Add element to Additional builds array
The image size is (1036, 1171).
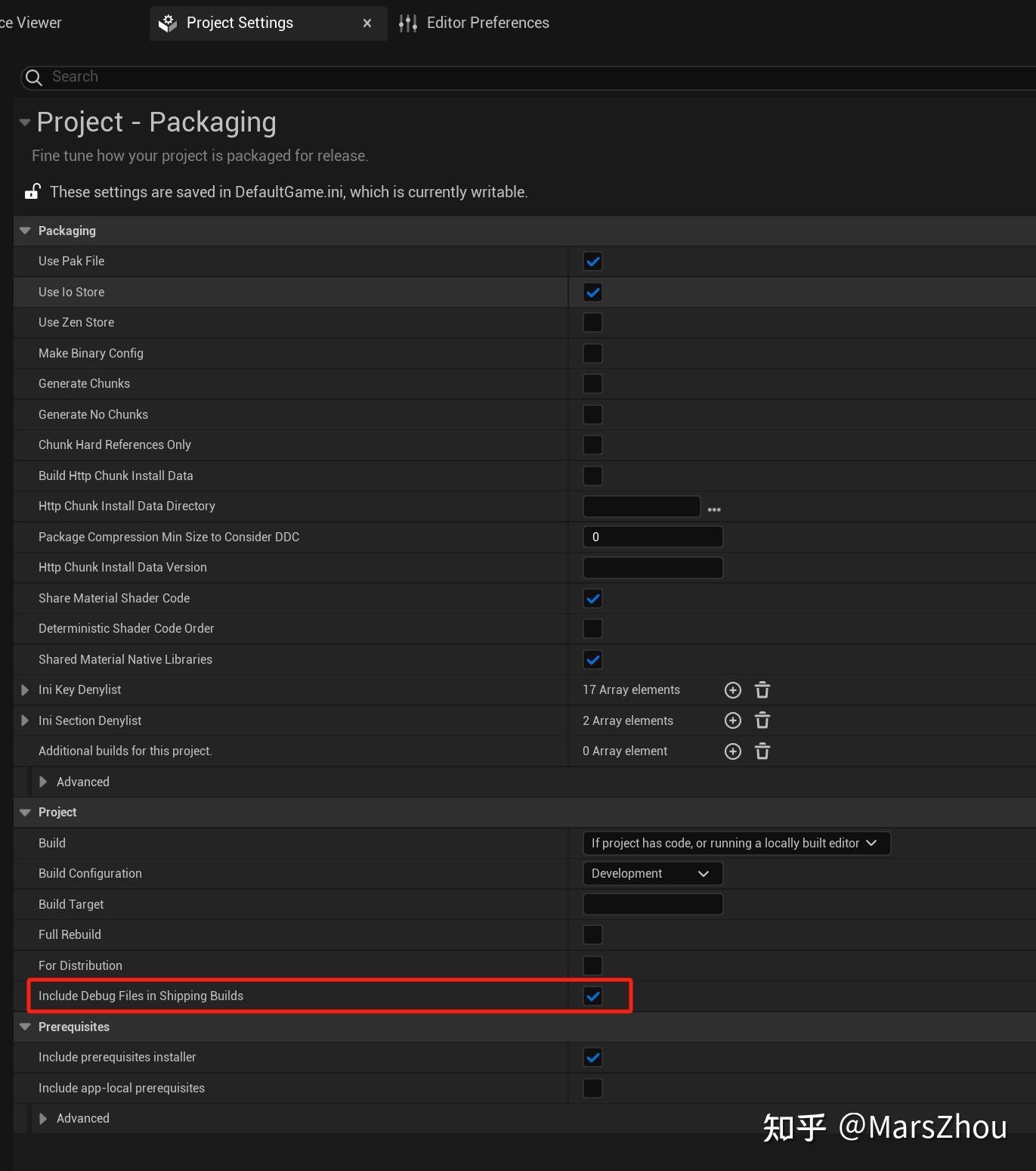point(732,751)
